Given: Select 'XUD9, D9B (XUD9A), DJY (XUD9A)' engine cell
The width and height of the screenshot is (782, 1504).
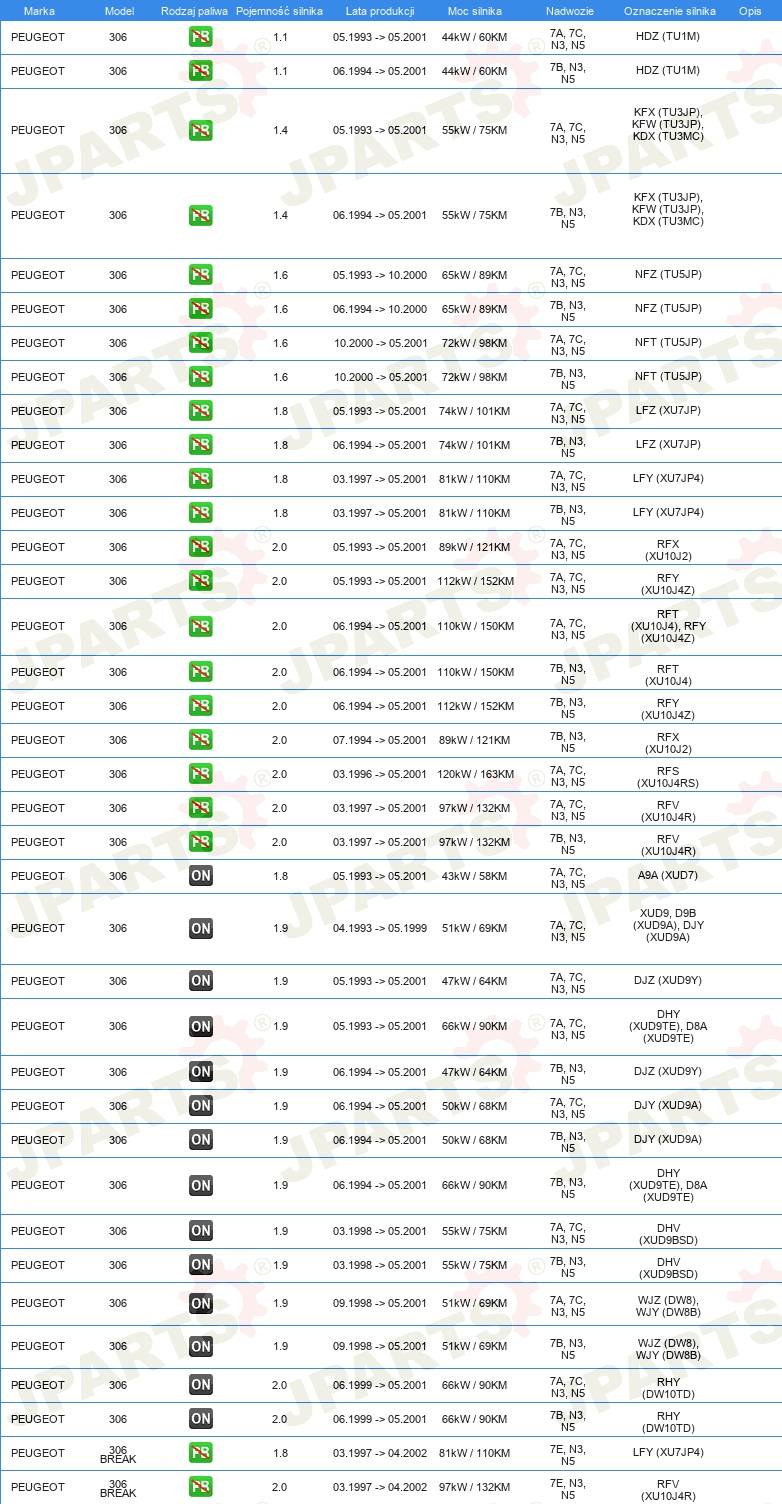Looking at the screenshot, I should (x=669, y=925).
